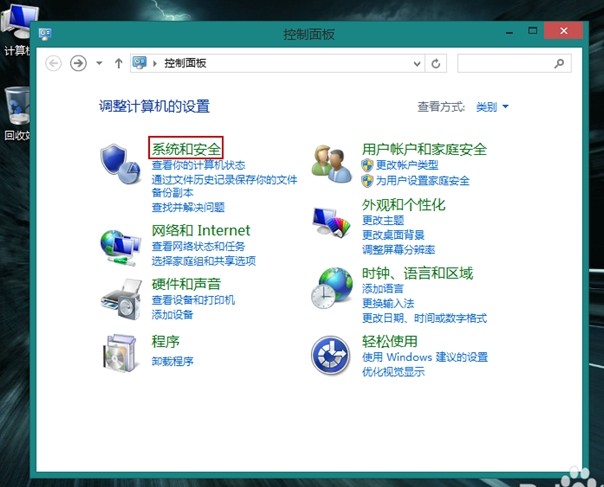This screenshot has height=487, width=604.
Task: Click 为用户设置家庭安全 link
Action: 423,181
